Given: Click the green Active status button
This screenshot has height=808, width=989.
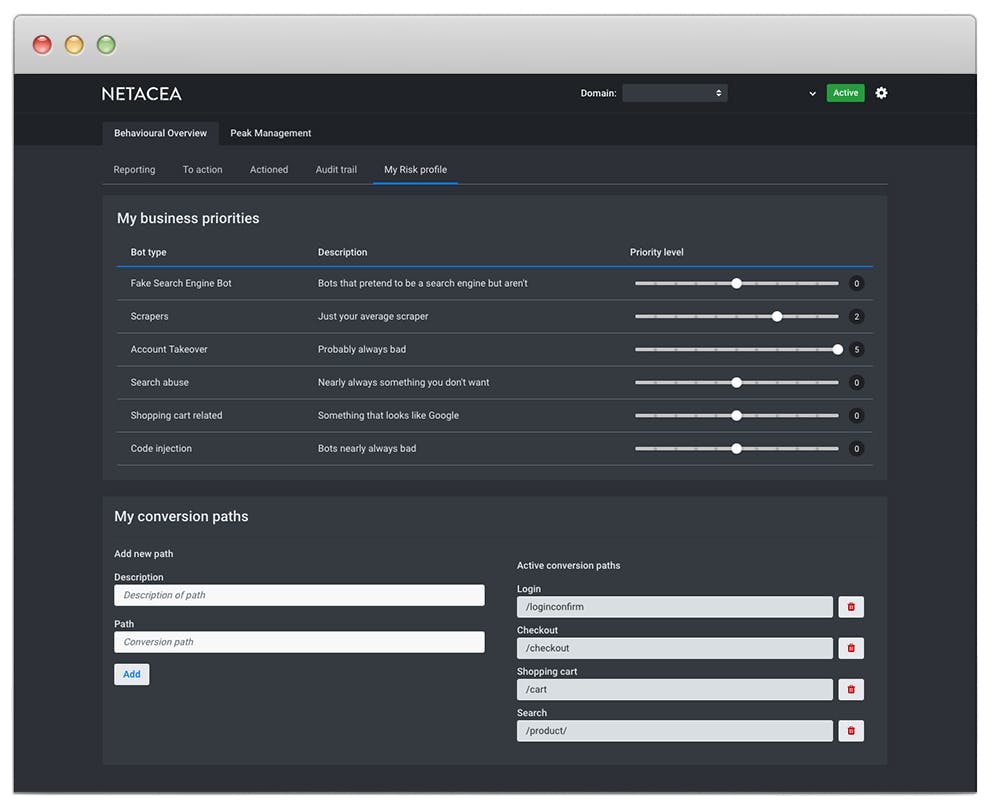Looking at the screenshot, I should [845, 93].
